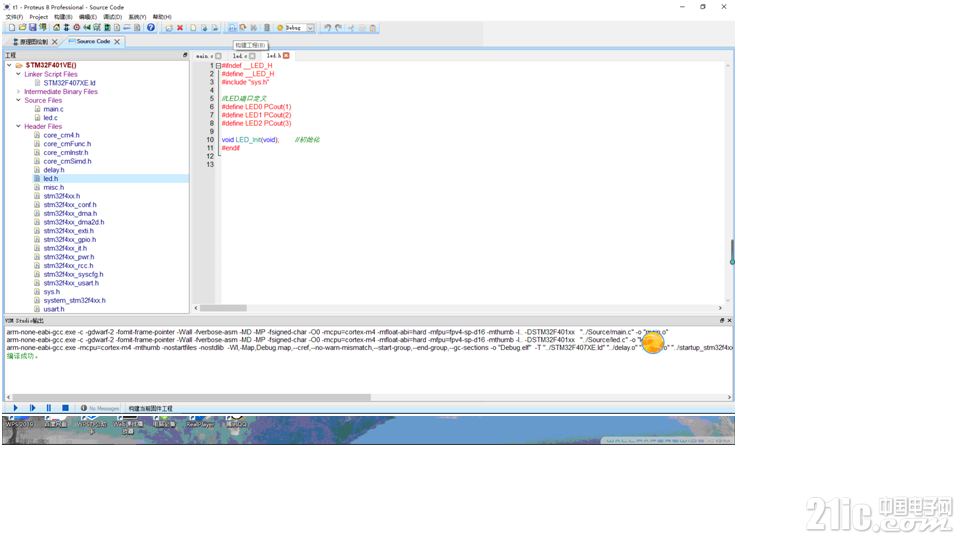Image resolution: width=960 pixels, height=540 pixels.
Task: Select usart.h header file
Action: (53, 309)
